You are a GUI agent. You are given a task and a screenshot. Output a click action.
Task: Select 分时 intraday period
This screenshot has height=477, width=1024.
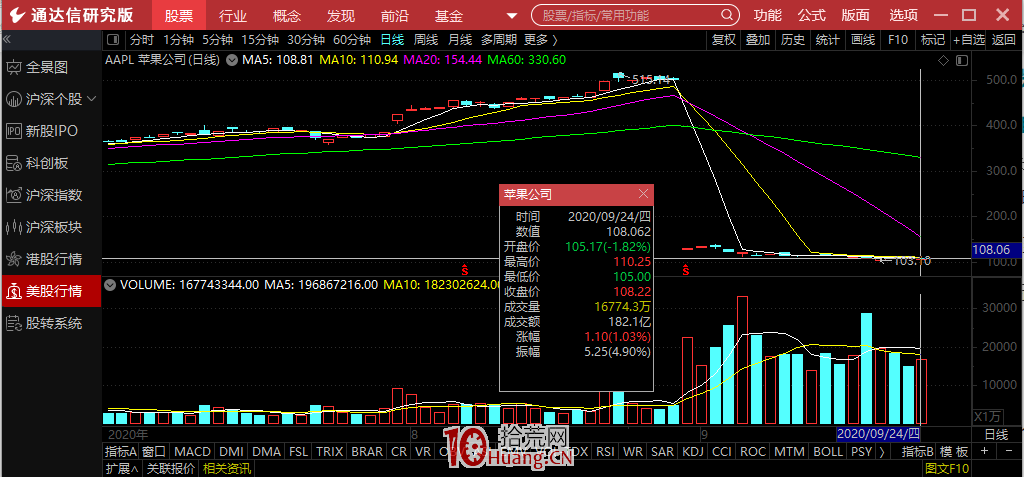142,40
